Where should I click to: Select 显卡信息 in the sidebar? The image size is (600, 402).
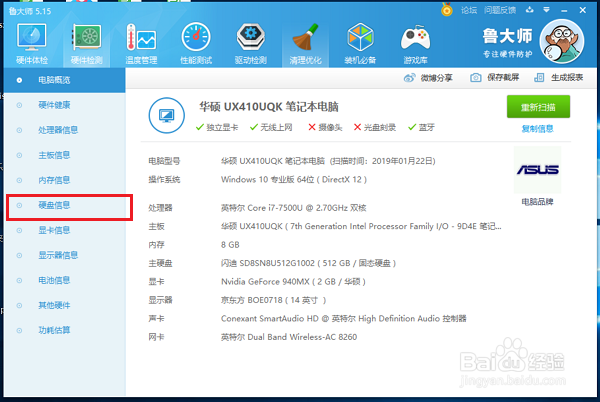(x=64, y=230)
